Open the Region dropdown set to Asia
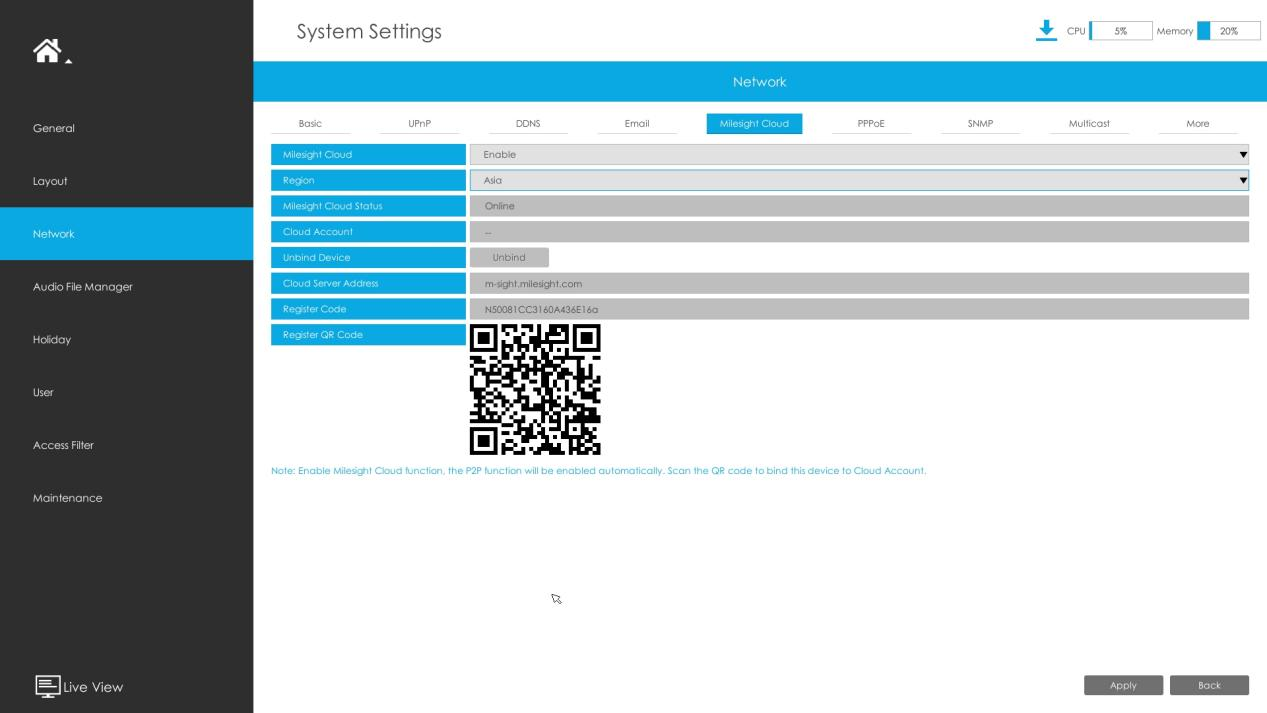Image resolution: width=1267 pixels, height=713 pixels. point(859,180)
